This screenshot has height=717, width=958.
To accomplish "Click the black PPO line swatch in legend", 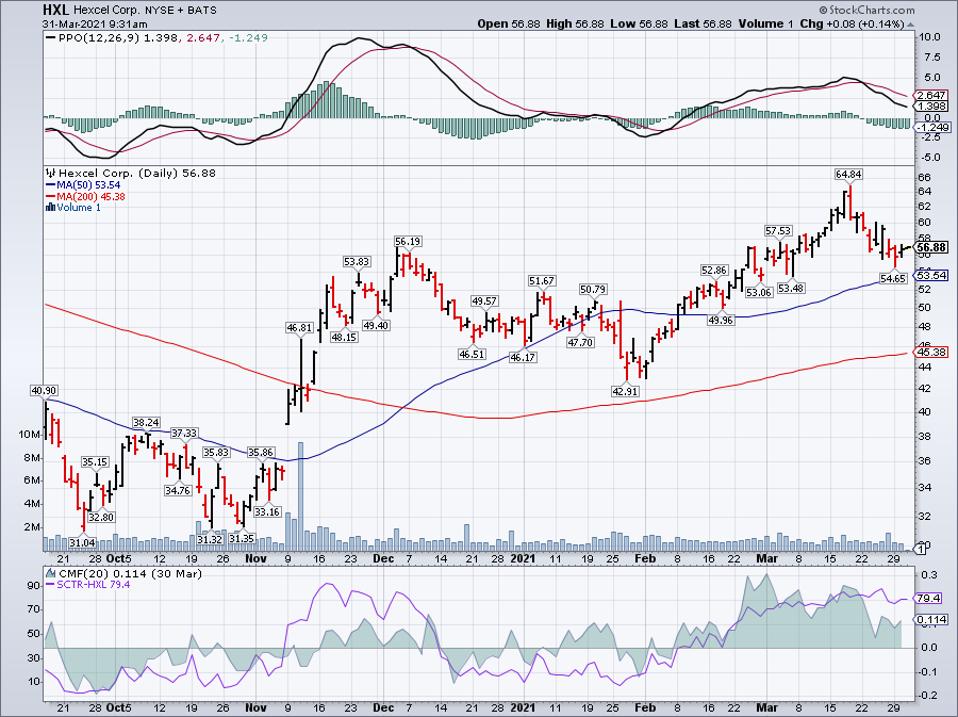I will point(50,38).
